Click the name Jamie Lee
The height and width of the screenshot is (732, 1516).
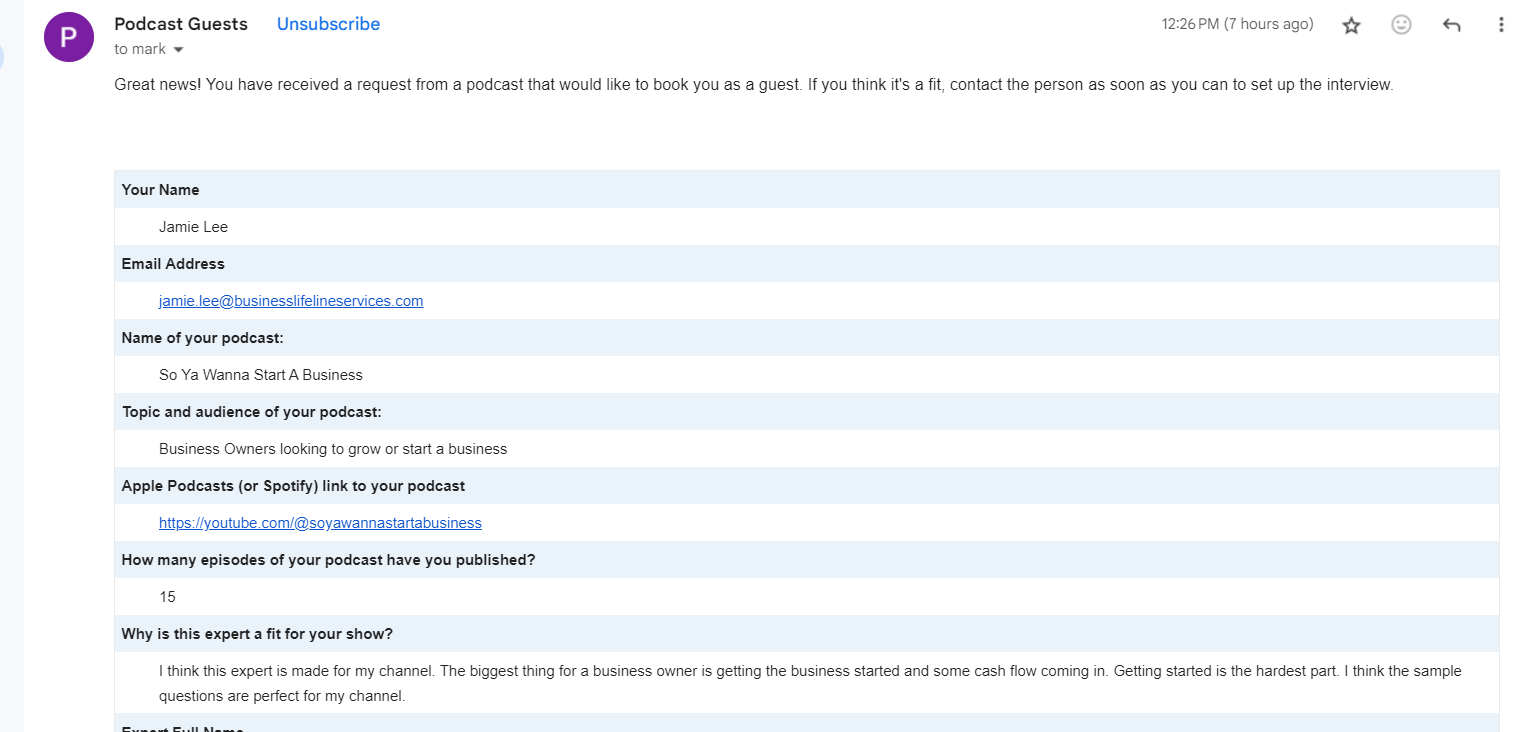(x=193, y=227)
